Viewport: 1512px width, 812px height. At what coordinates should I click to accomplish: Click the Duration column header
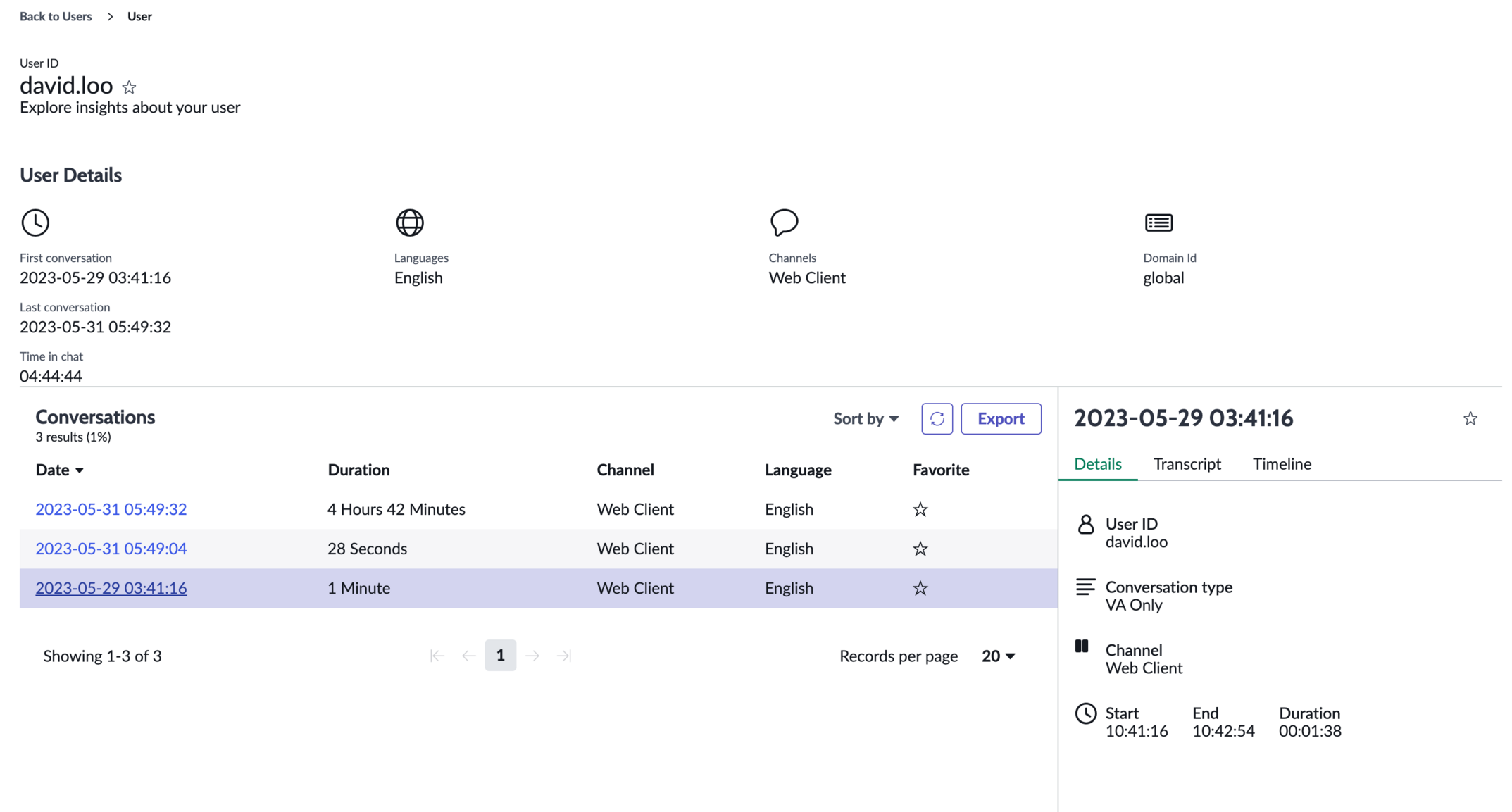(x=358, y=470)
